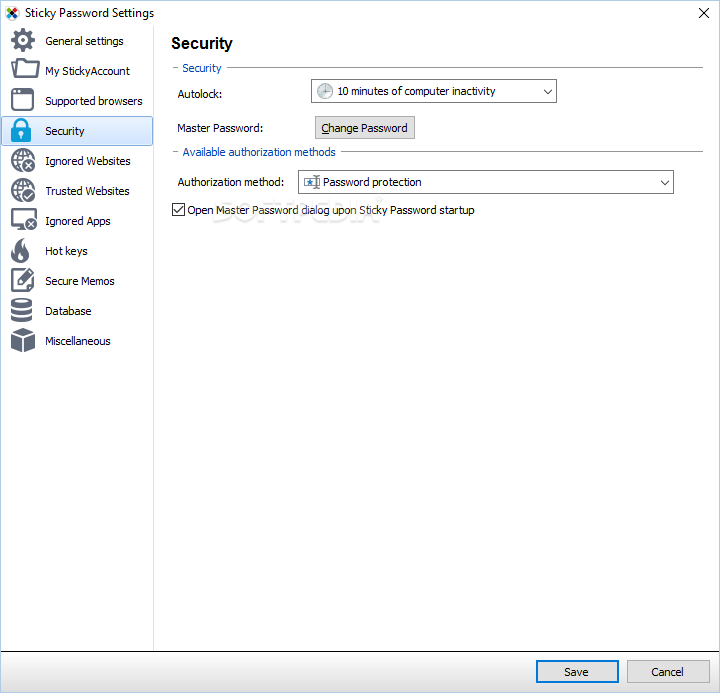Image resolution: width=720 pixels, height=693 pixels.
Task: Go to Secure Memos settings
Action: point(77,281)
